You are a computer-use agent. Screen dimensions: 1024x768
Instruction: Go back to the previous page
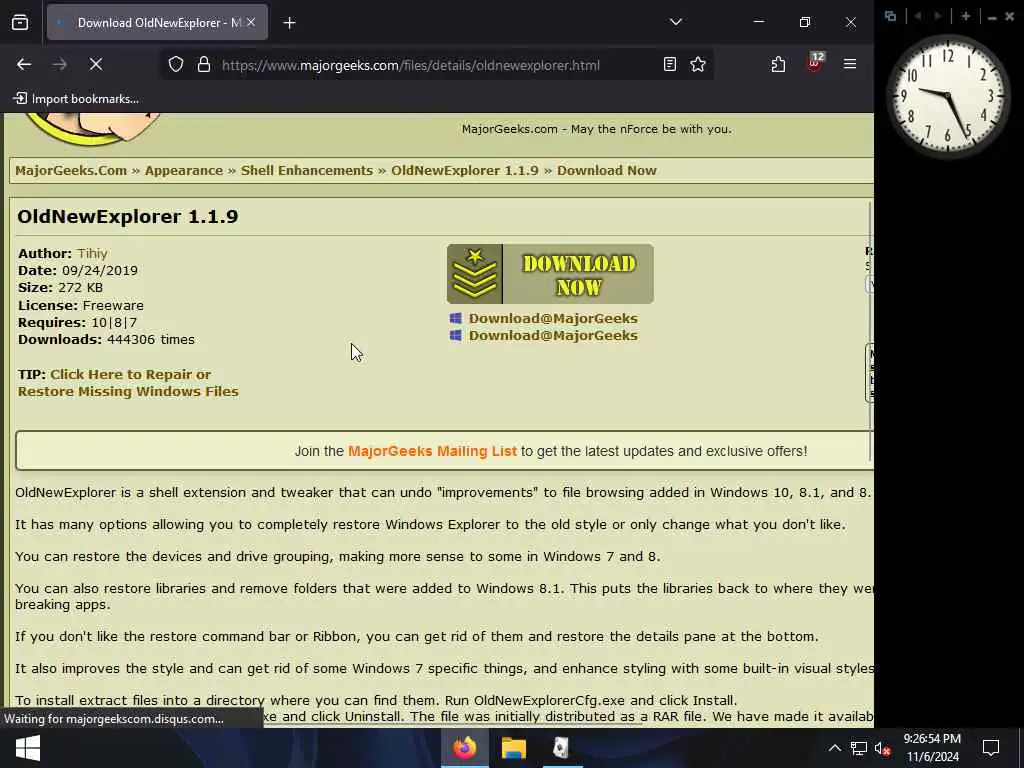point(24,64)
